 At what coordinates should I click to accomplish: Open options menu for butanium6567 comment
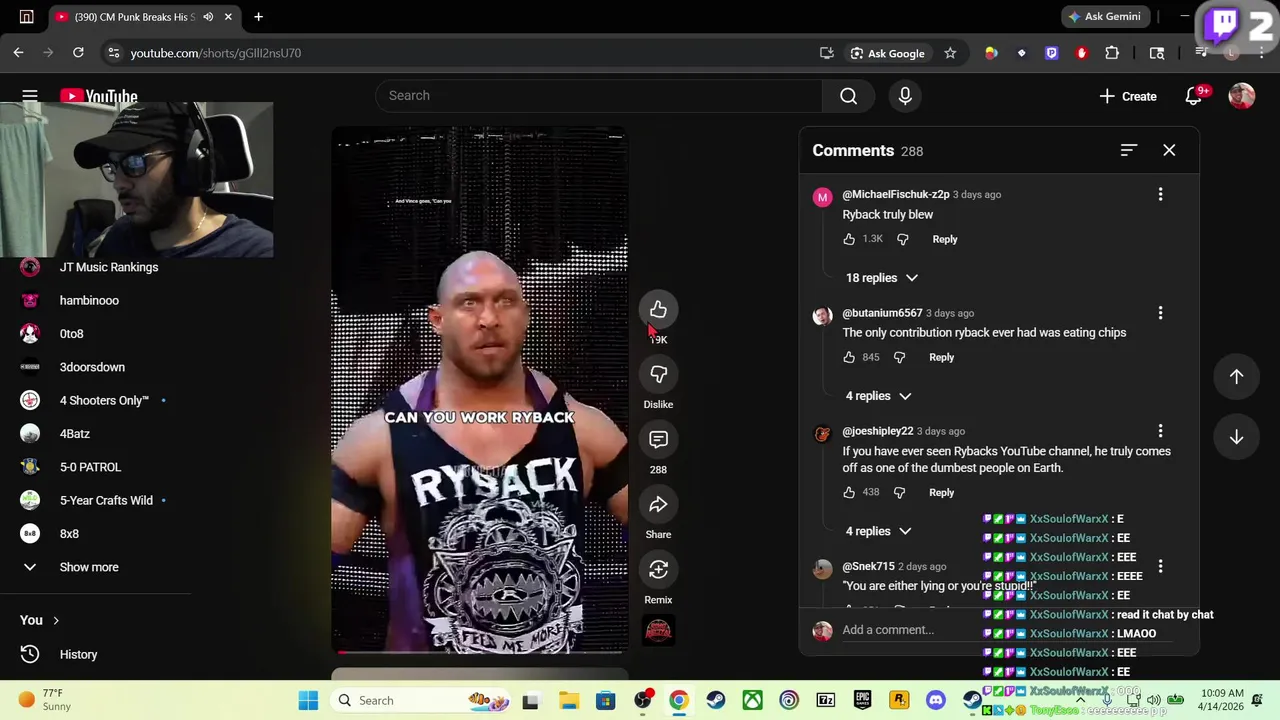[x=1160, y=313]
